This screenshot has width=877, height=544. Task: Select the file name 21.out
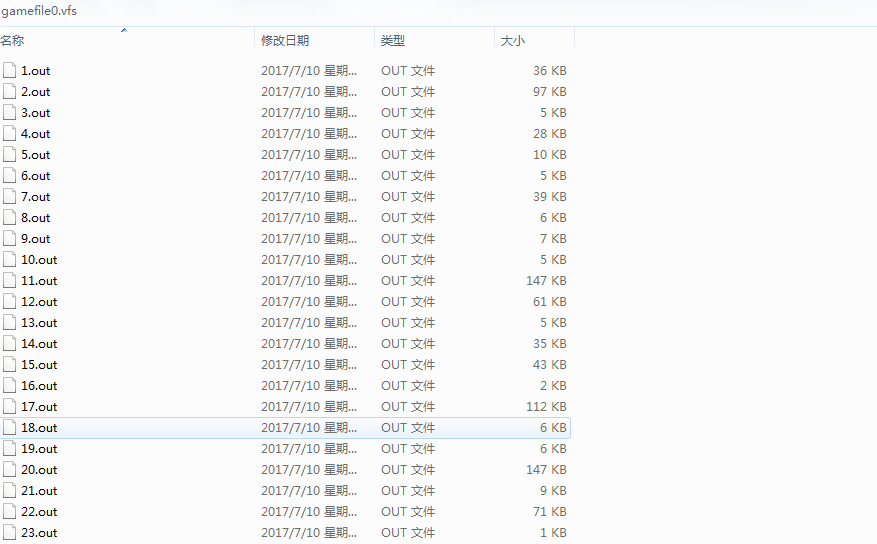click(39, 491)
